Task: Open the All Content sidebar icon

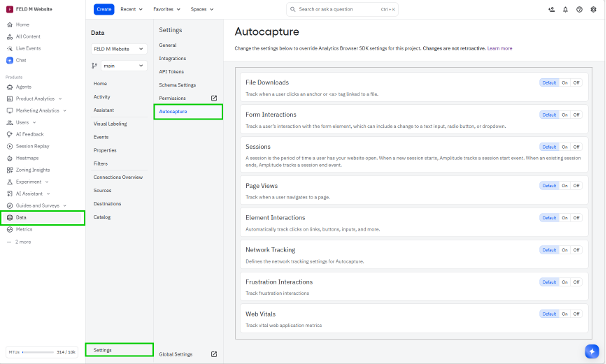Action: 10,37
